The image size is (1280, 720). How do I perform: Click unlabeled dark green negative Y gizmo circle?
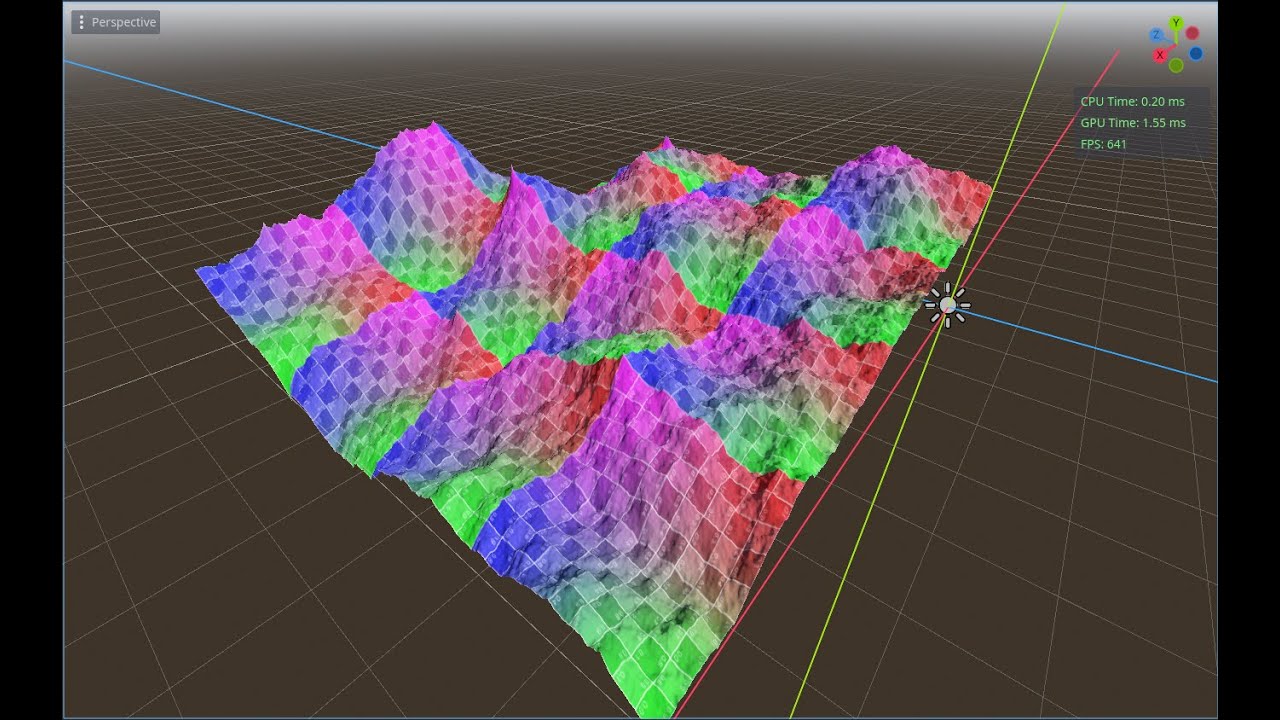point(1176,65)
